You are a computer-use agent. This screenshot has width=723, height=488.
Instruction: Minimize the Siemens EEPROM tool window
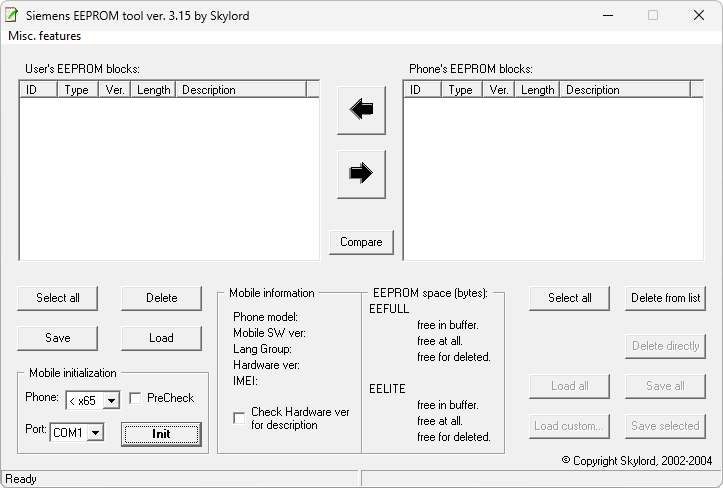click(x=608, y=15)
